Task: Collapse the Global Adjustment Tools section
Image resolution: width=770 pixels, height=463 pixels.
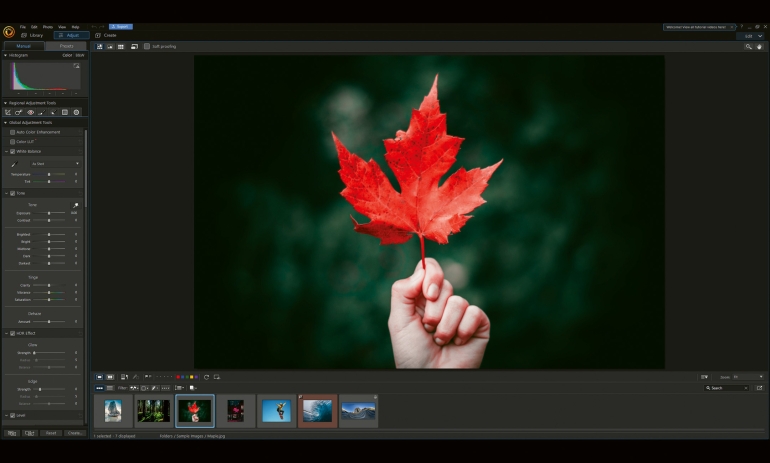Action: [5, 122]
